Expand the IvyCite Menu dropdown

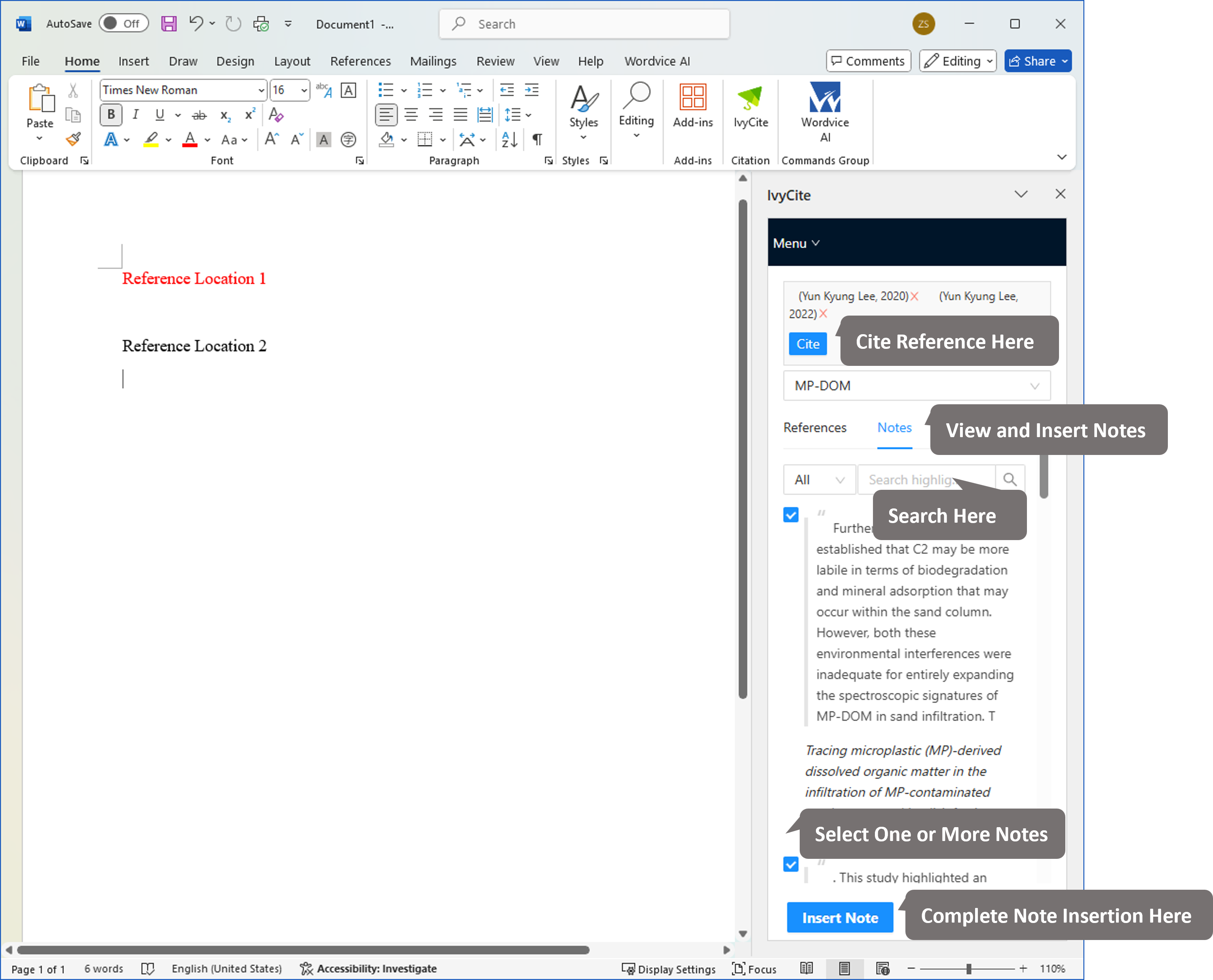796,243
